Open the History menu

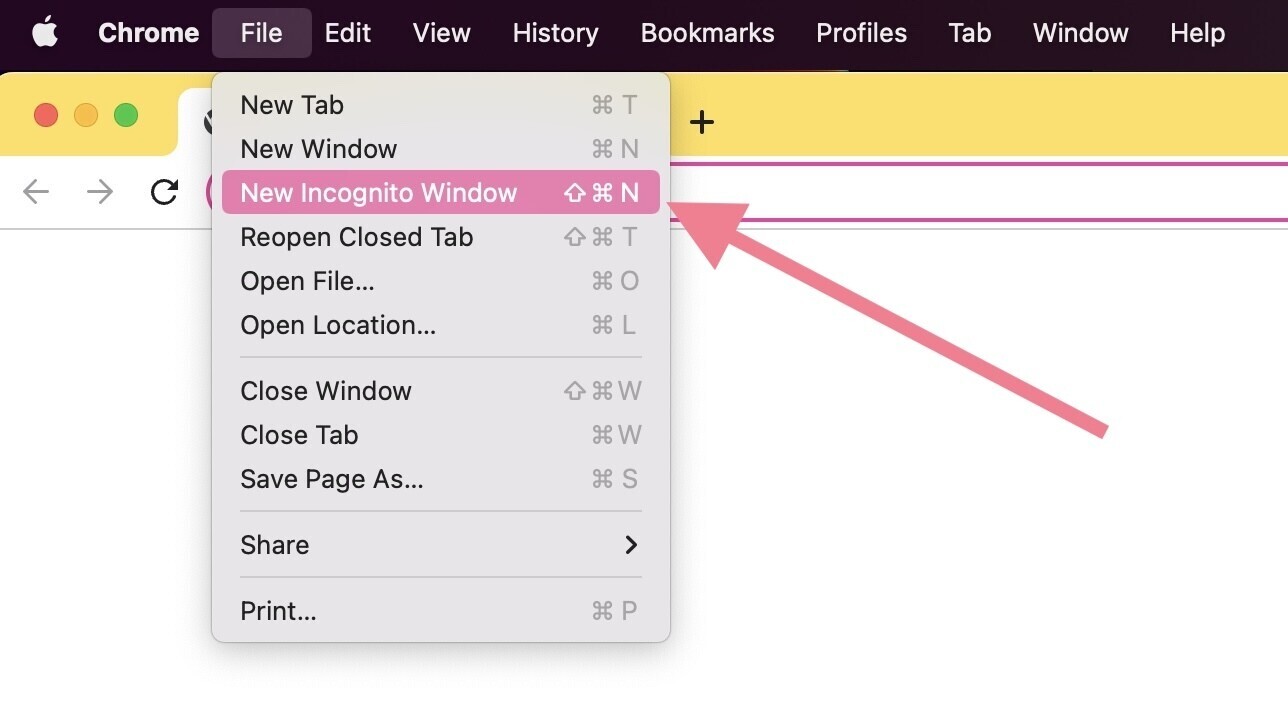coord(555,32)
